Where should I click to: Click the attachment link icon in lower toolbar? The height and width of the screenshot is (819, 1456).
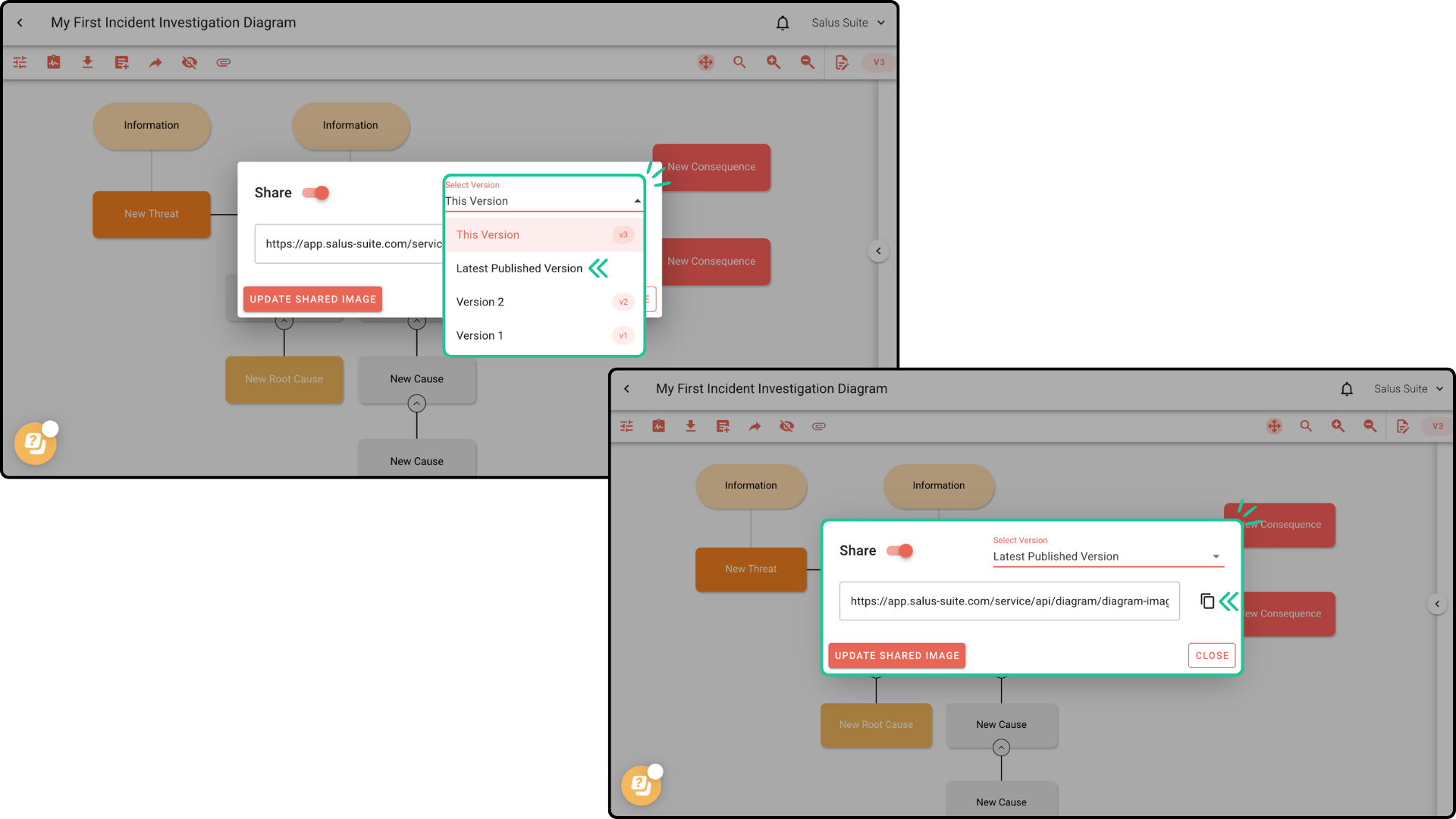point(819,426)
